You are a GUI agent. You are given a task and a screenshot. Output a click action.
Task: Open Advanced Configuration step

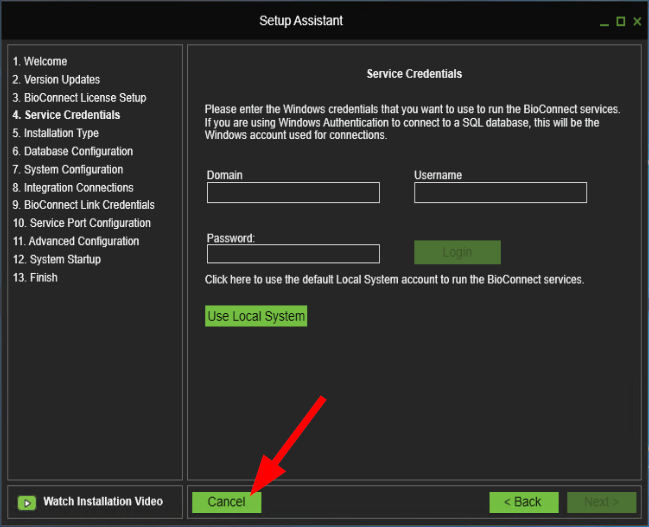click(x=76, y=241)
